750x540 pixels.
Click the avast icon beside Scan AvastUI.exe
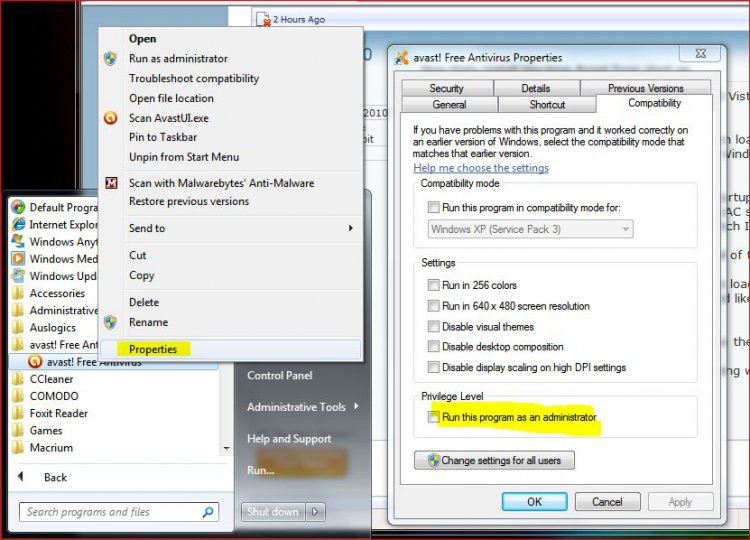[x=110, y=118]
